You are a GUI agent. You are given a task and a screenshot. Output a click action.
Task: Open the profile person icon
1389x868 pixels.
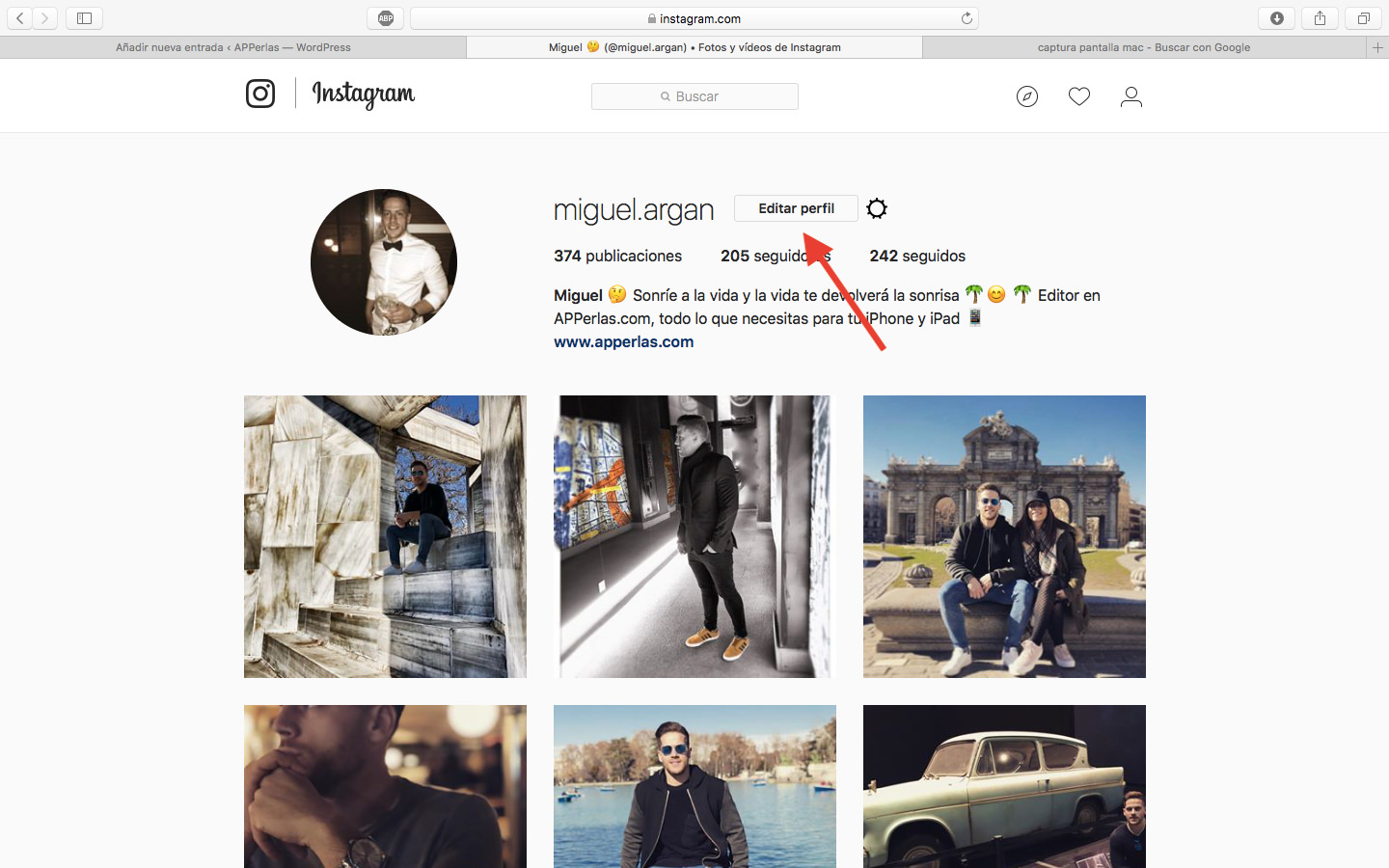point(1131,96)
